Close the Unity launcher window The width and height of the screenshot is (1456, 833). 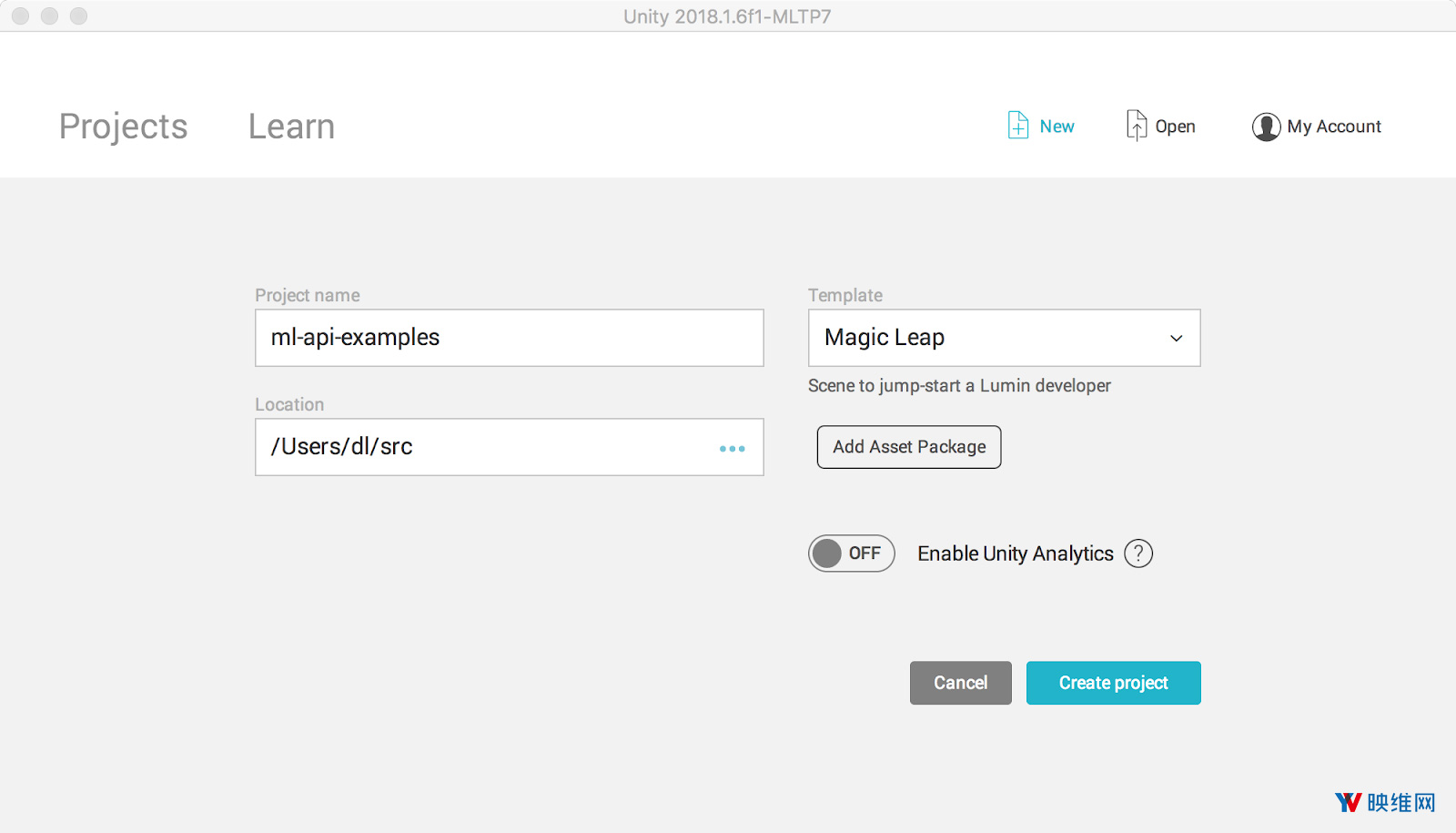click(20, 16)
